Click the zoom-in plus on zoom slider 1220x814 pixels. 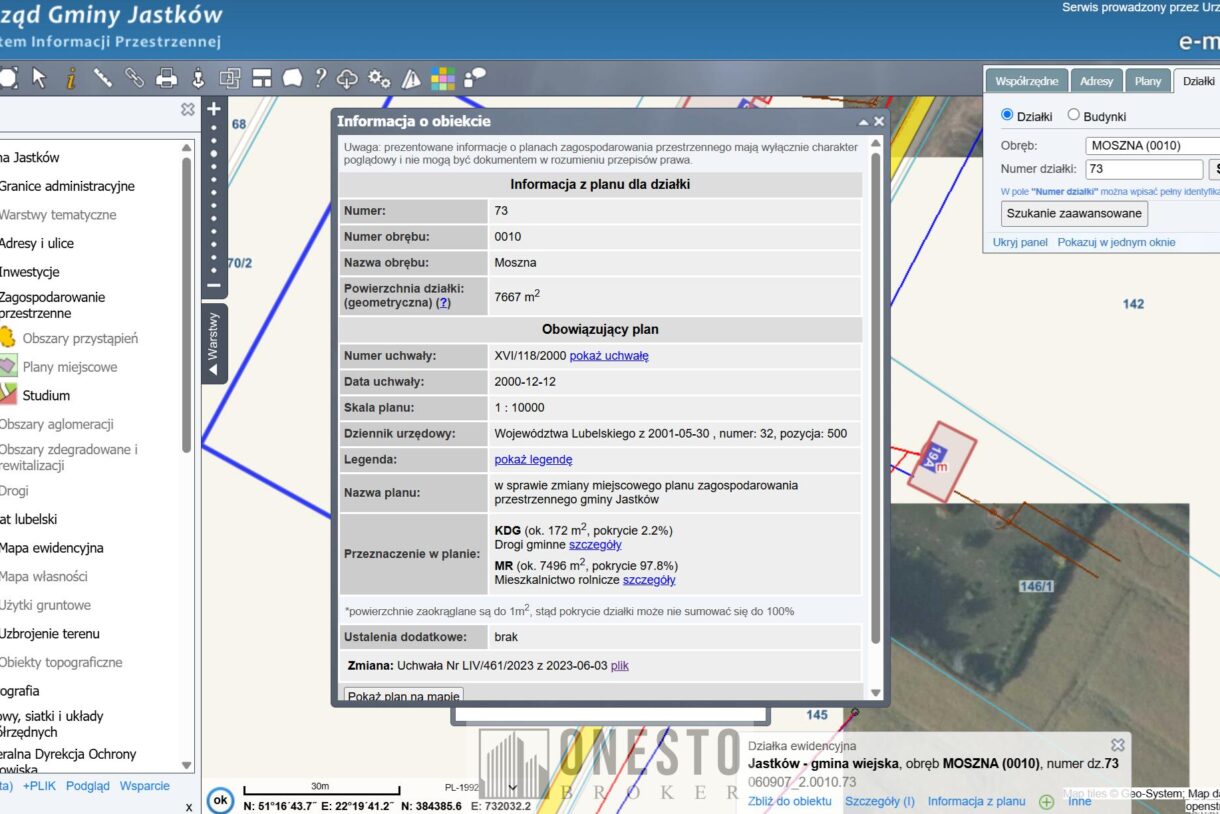[x=213, y=109]
